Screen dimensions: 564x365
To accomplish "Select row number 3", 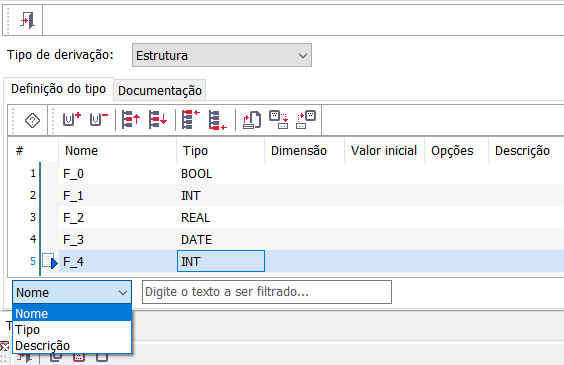I will click(33, 217).
